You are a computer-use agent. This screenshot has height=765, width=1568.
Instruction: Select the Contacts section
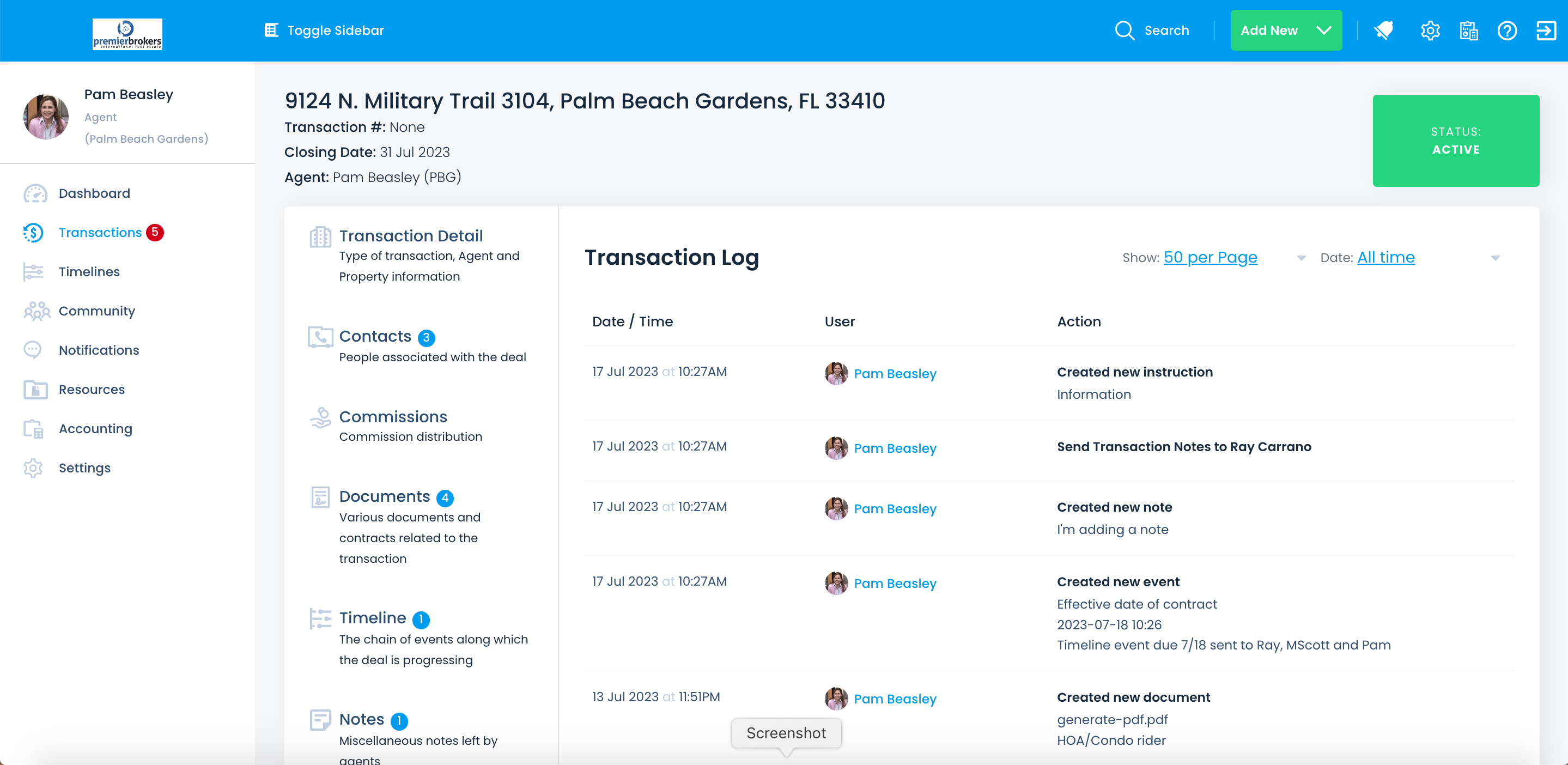tap(375, 337)
